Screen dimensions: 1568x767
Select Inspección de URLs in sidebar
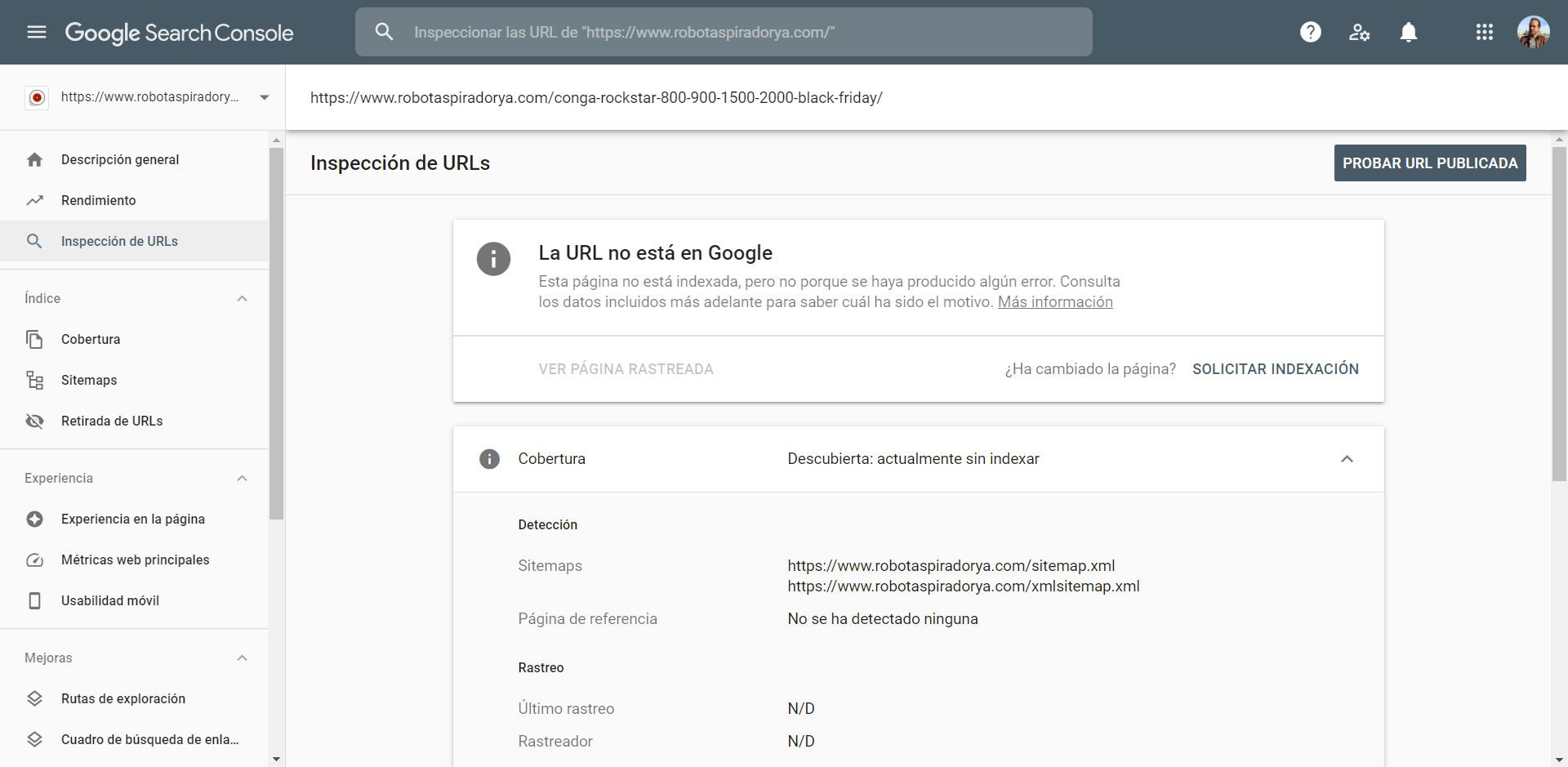click(x=134, y=241)
